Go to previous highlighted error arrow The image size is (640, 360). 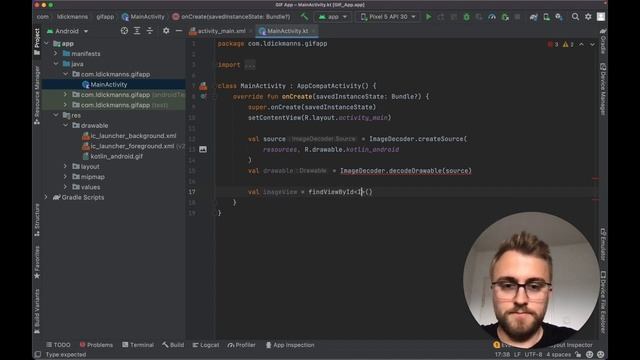pos(581,44)
